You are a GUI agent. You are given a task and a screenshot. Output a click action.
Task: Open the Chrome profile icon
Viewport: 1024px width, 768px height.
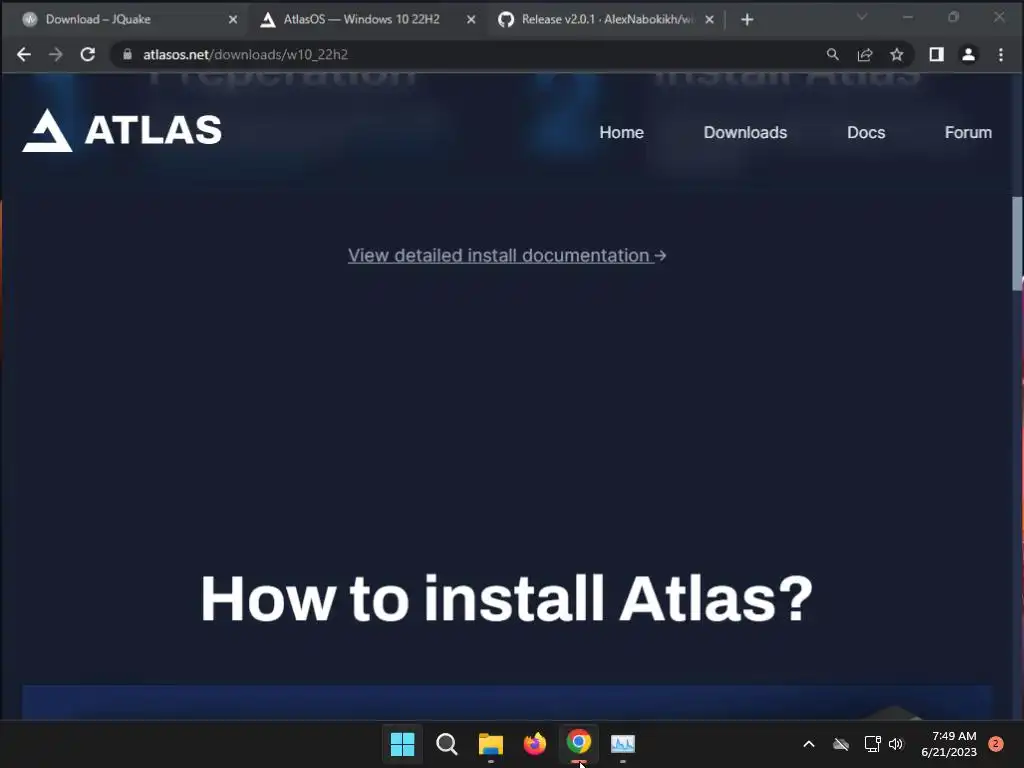click(968, 55)
